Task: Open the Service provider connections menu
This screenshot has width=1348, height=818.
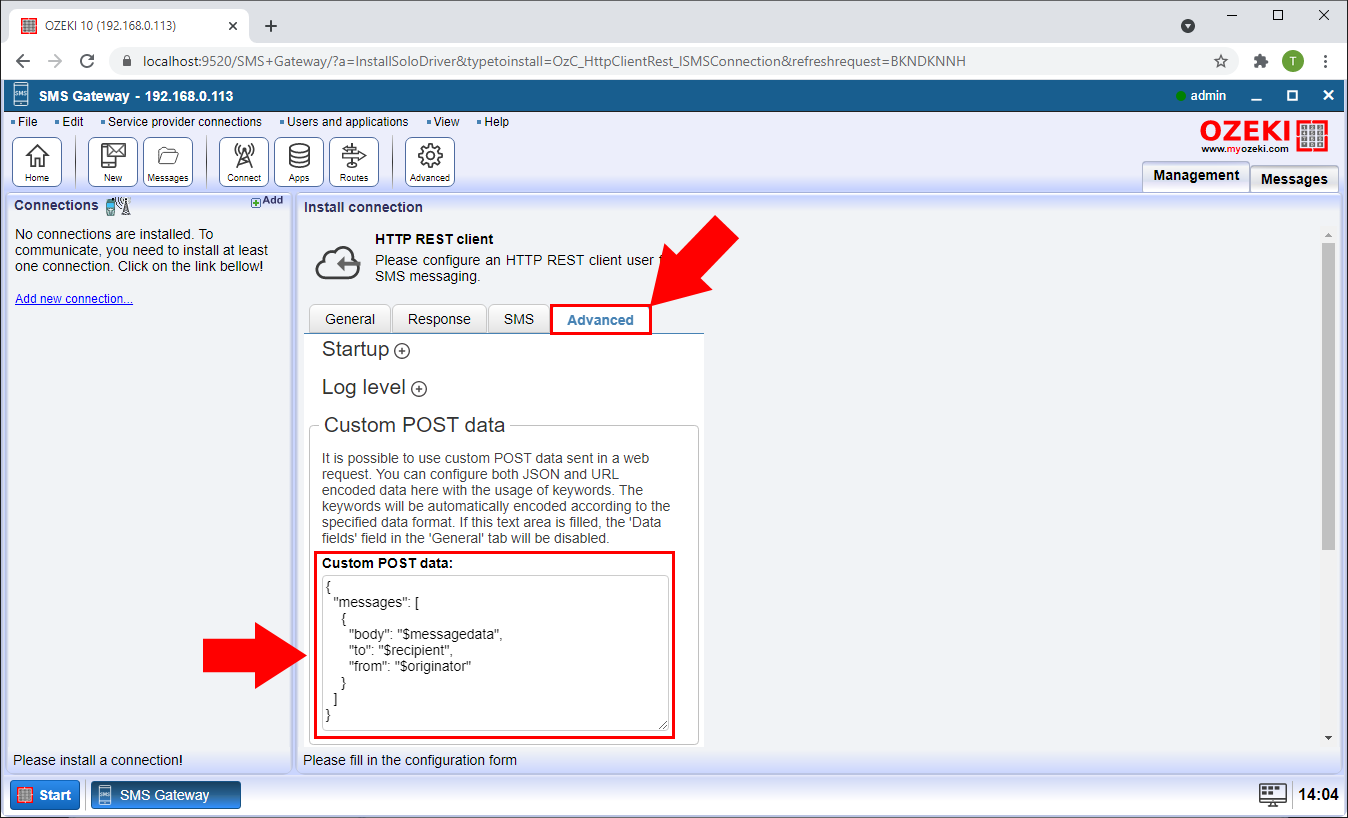Action: [184, 122]
